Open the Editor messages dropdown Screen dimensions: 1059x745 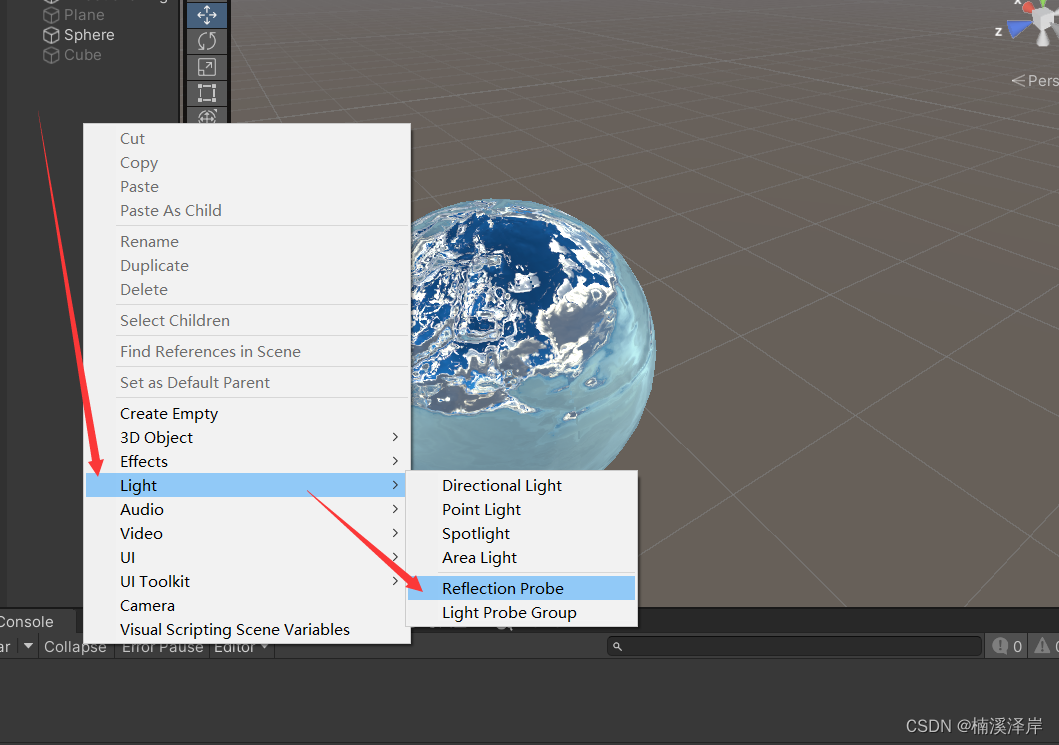[x=240, y=646]
